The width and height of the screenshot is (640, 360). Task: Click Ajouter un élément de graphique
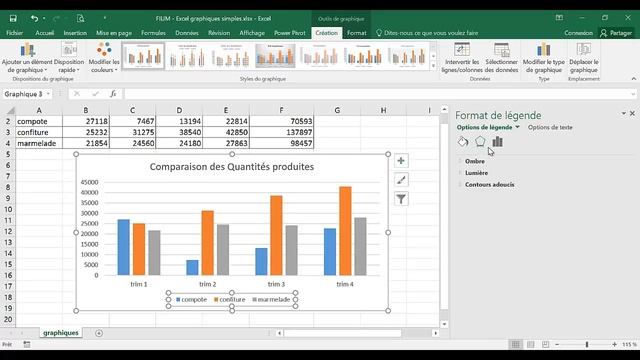tap(27, 58)
